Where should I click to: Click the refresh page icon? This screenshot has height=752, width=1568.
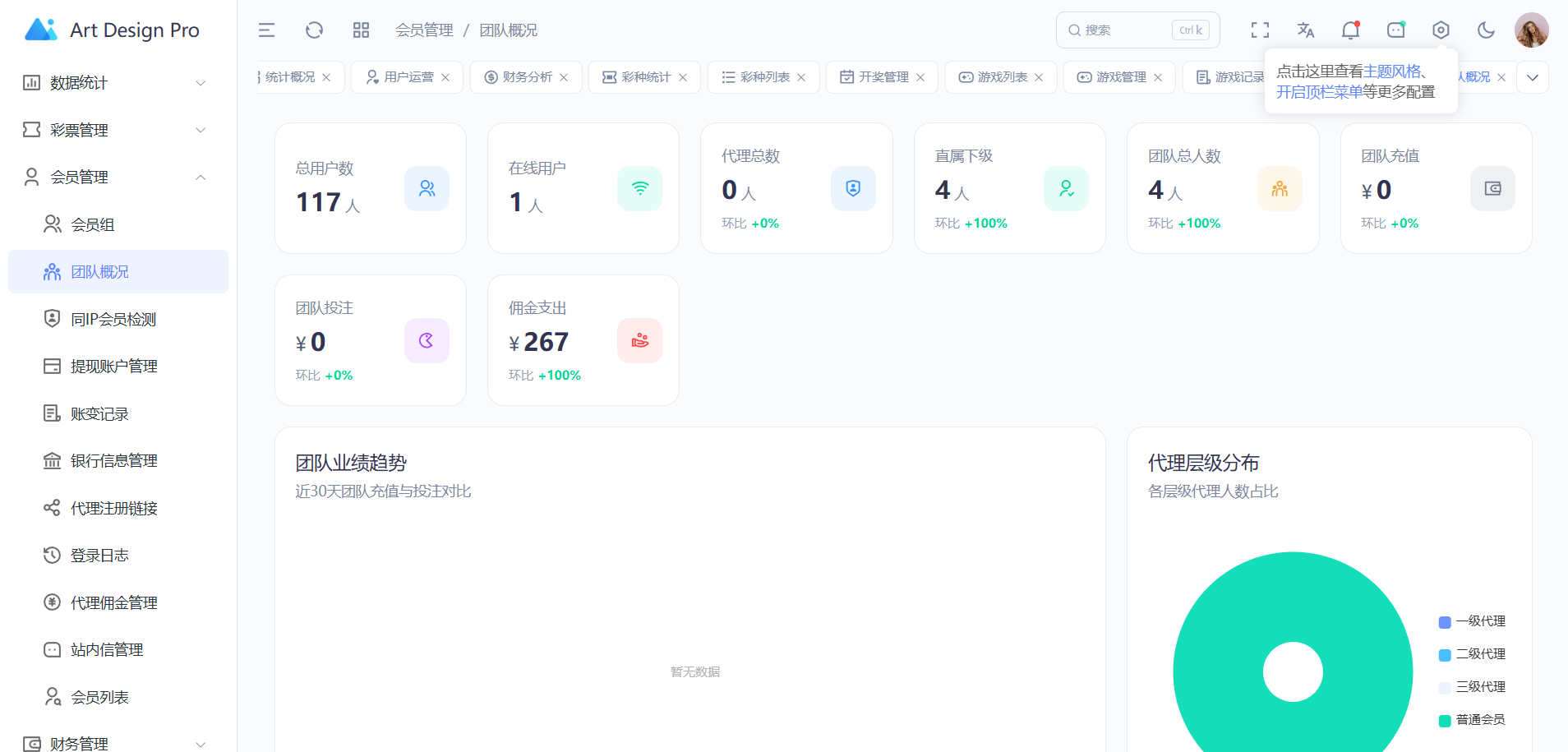[314, 30]
